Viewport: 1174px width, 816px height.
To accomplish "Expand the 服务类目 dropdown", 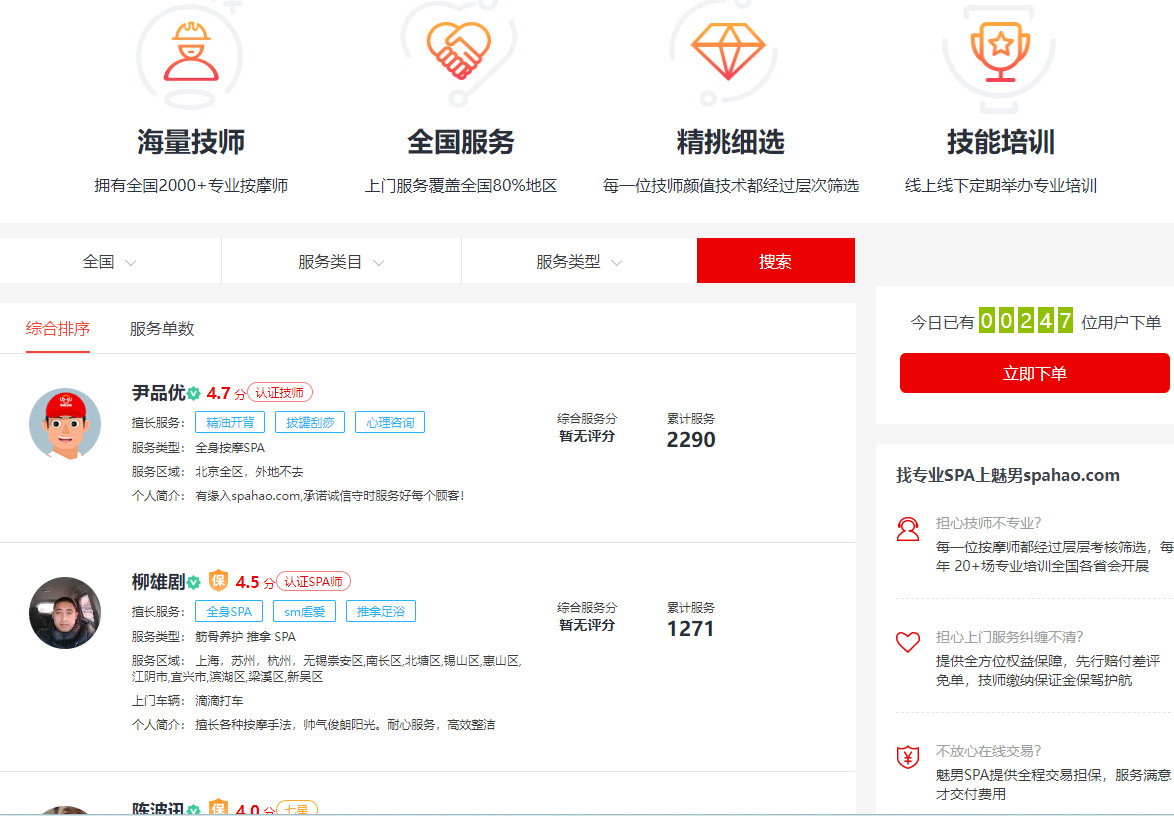I will tap(341, 261).
